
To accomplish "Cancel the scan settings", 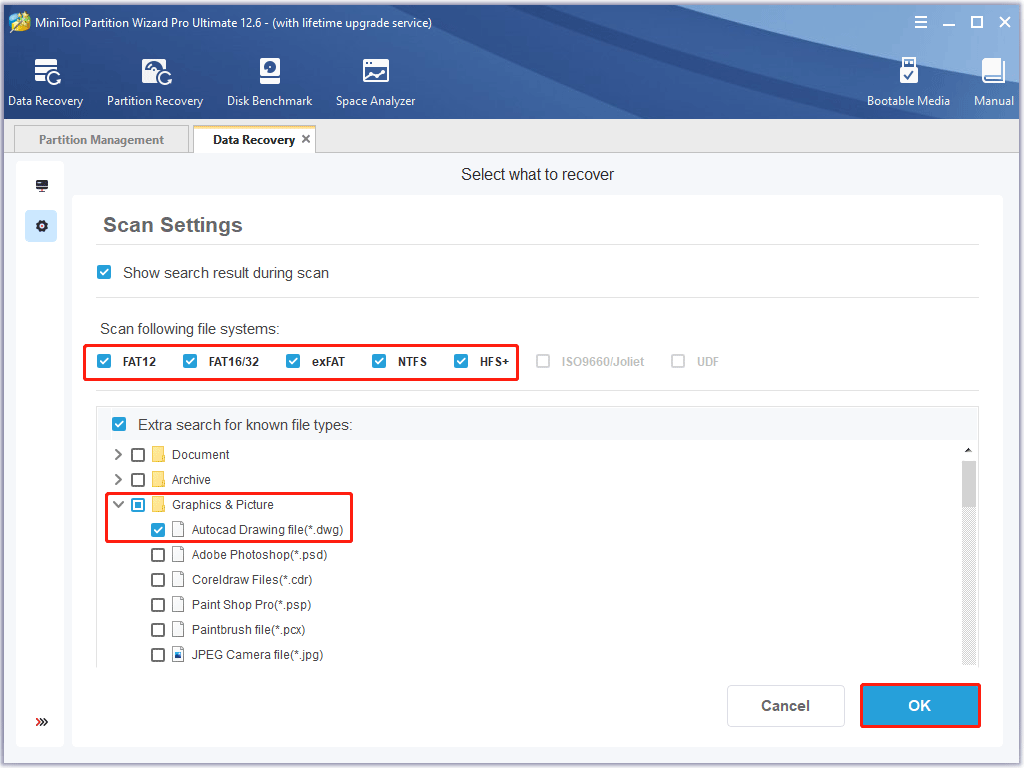I will point(785,705).
